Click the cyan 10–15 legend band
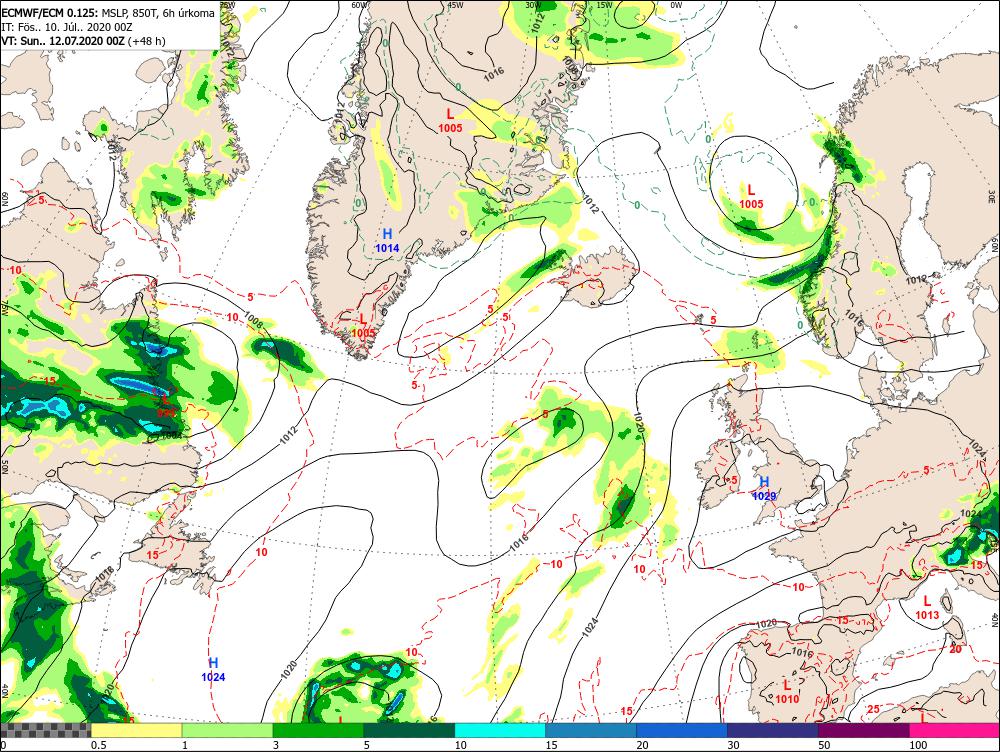 [x=500, y=730]
